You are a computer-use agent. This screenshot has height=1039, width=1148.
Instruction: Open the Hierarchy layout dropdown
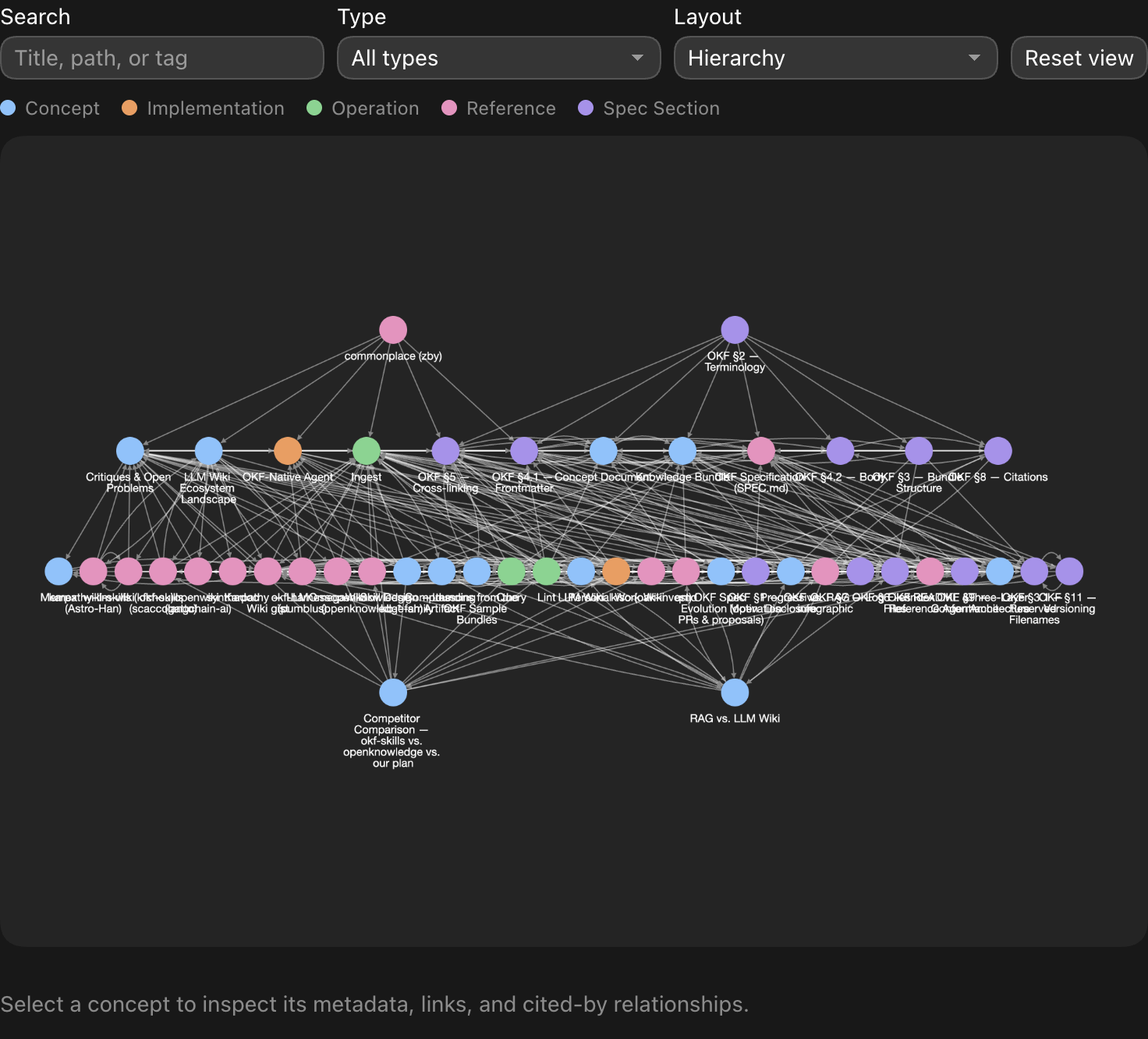(x=836, y=58)
